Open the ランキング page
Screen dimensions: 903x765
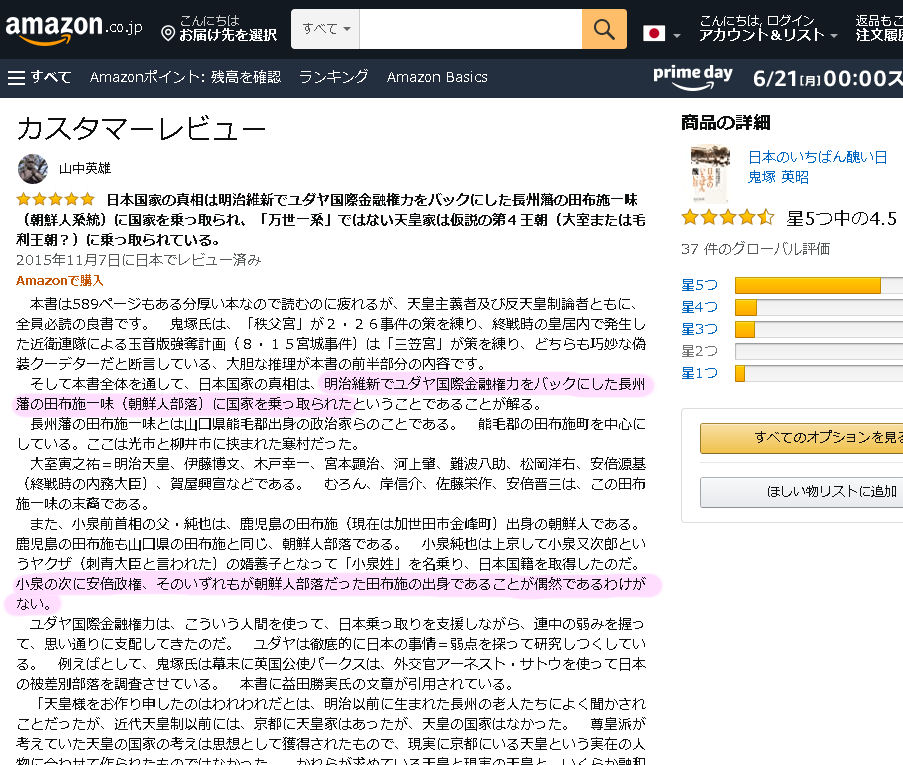(x=333, y=77)
